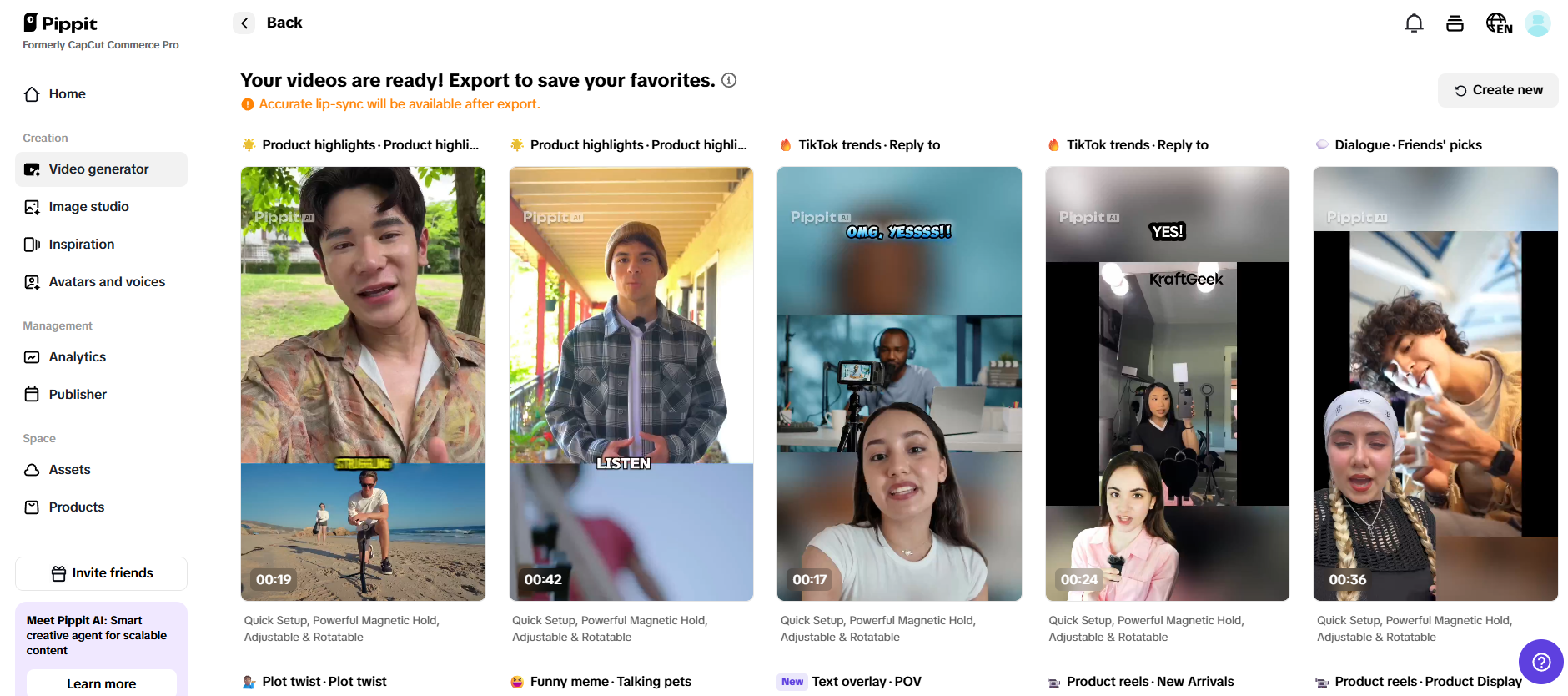The image size is (1568, 696).
Task: Click the Publisher calendar icon
Action: click(32, 395)
